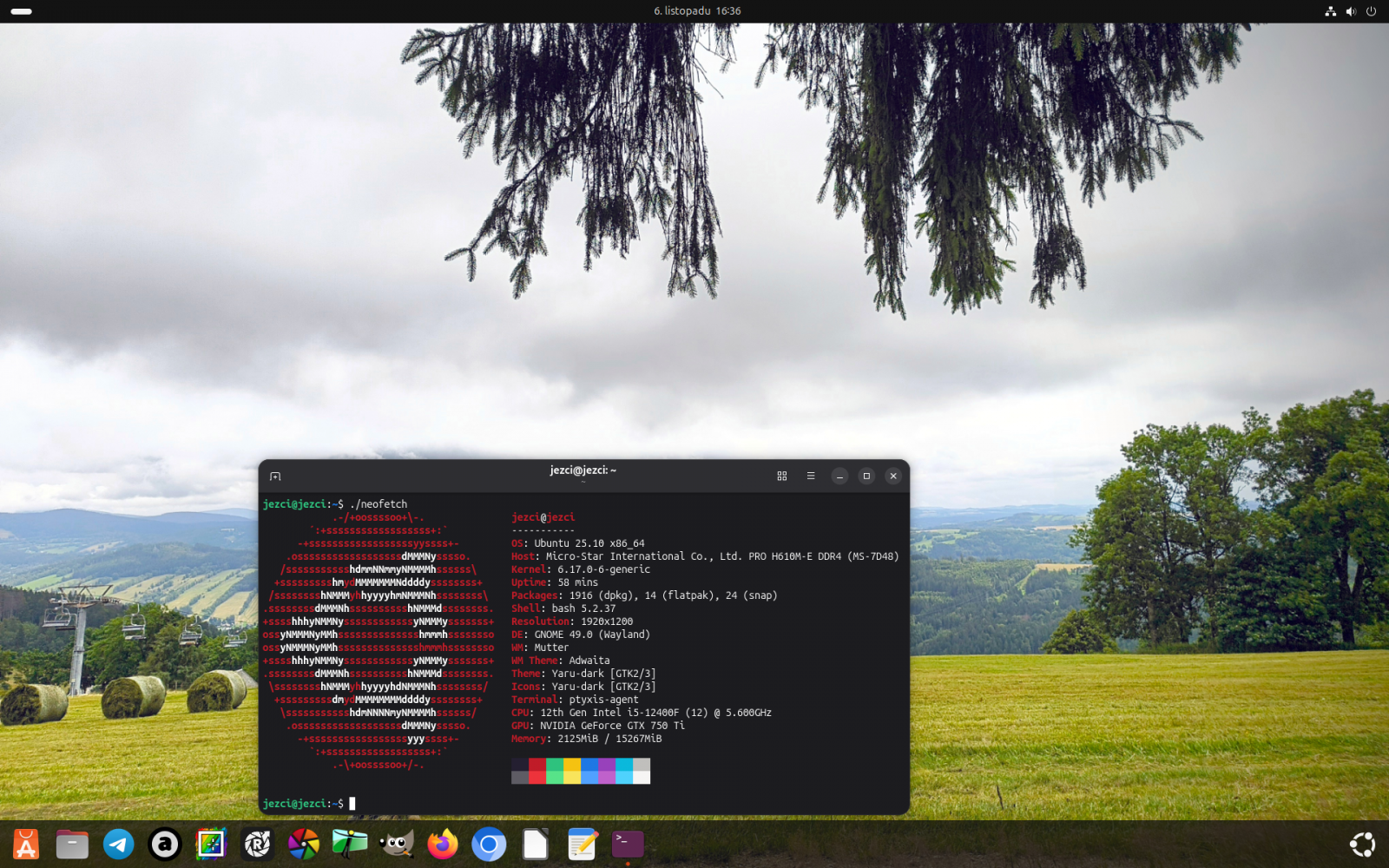
Task: Open the power menu icon in top bar
Action: [1372, 11]
